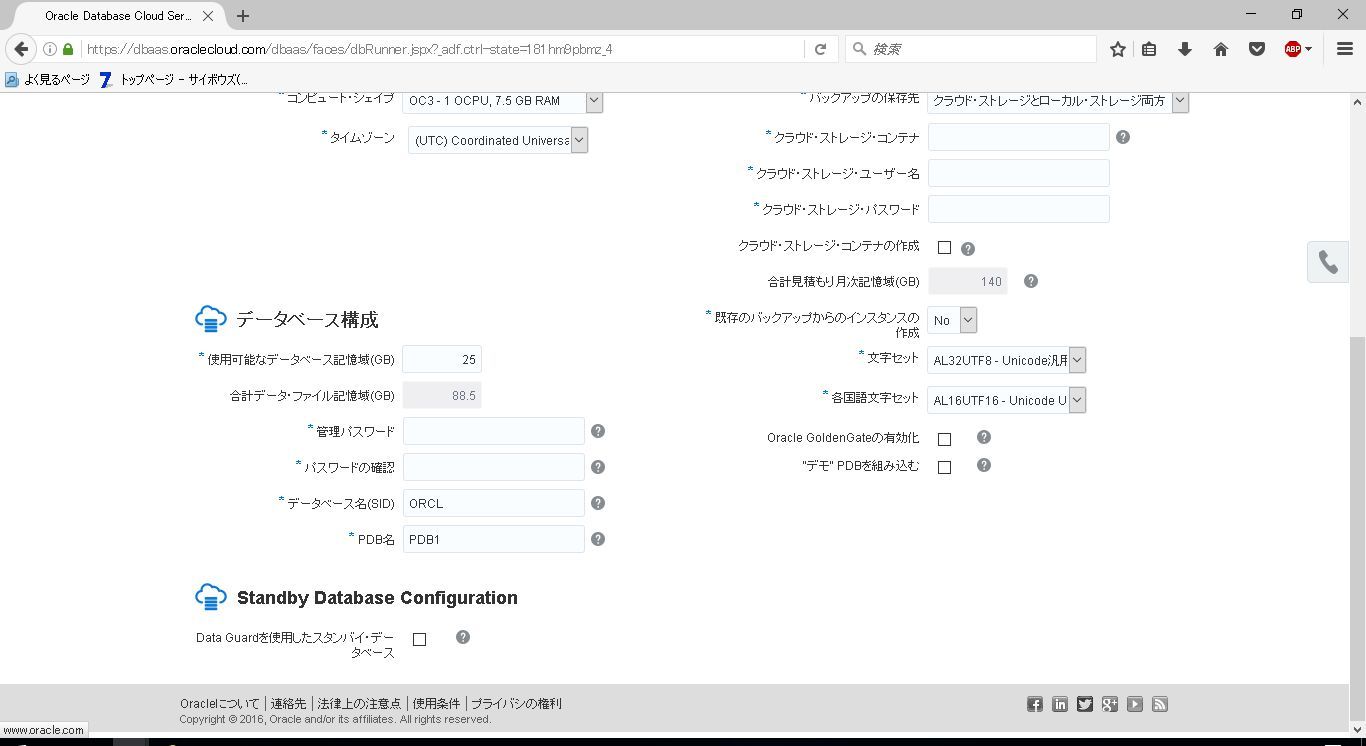Open the AL32UTF8 character set dropdown
The height and width of the screenshot is (746, 1366).
coord(1006,360)
